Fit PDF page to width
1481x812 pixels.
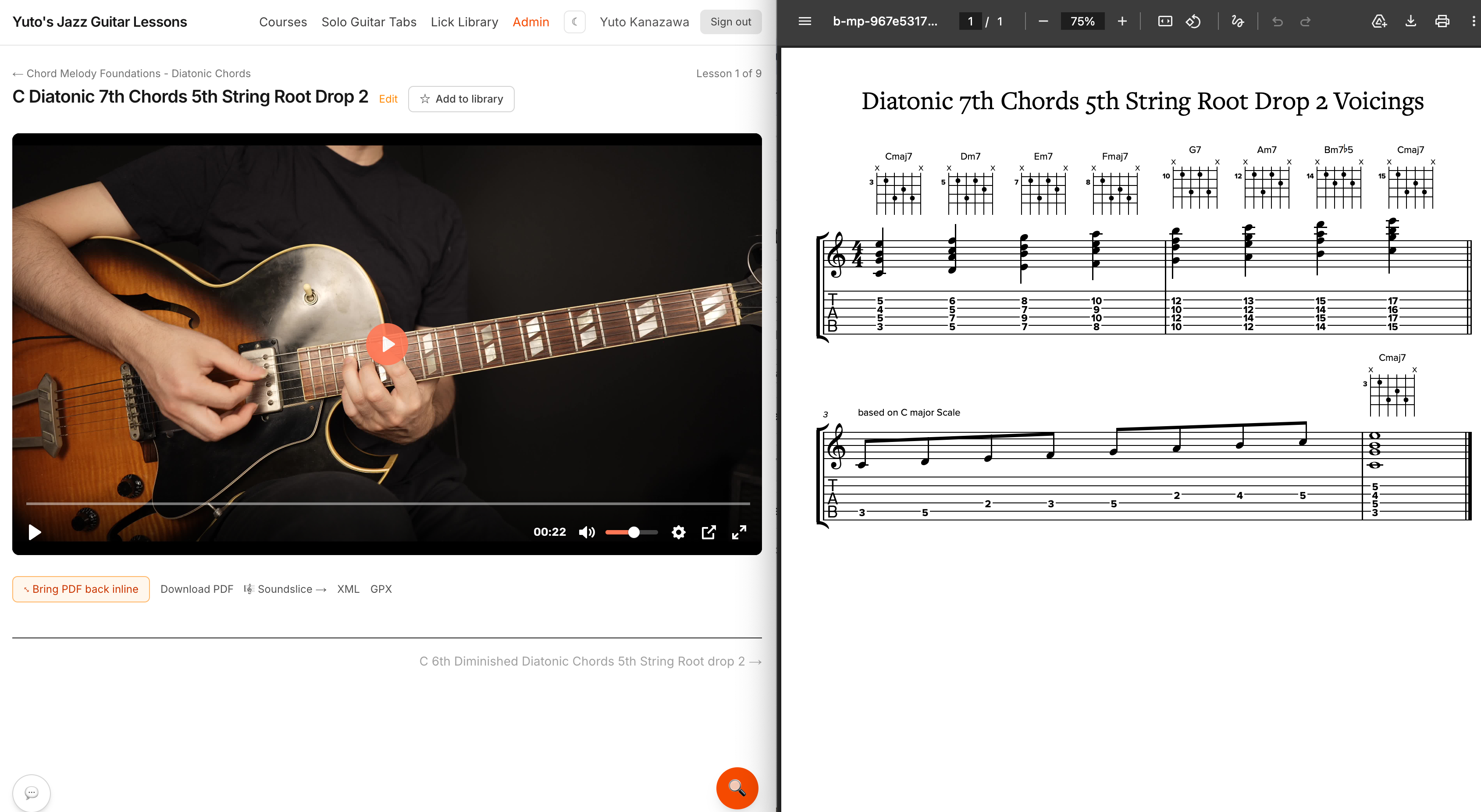click(x=1165, y=21)
